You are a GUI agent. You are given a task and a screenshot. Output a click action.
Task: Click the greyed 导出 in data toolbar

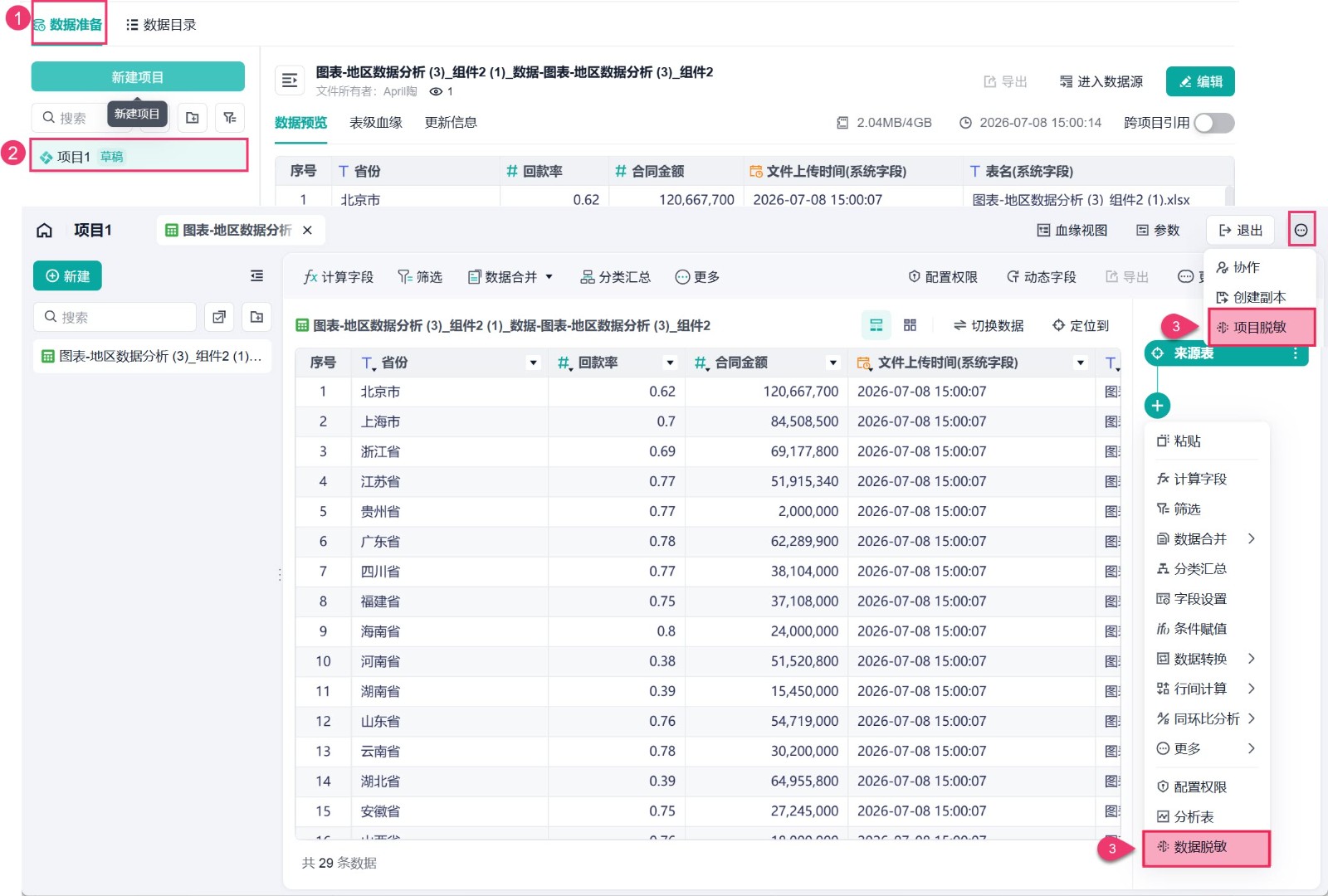1127,277
